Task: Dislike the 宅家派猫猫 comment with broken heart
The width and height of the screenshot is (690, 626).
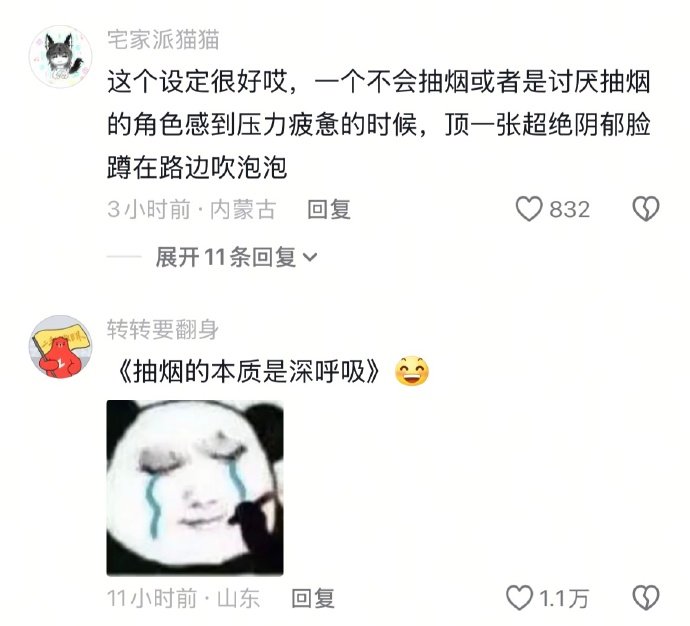Action: 646,209
